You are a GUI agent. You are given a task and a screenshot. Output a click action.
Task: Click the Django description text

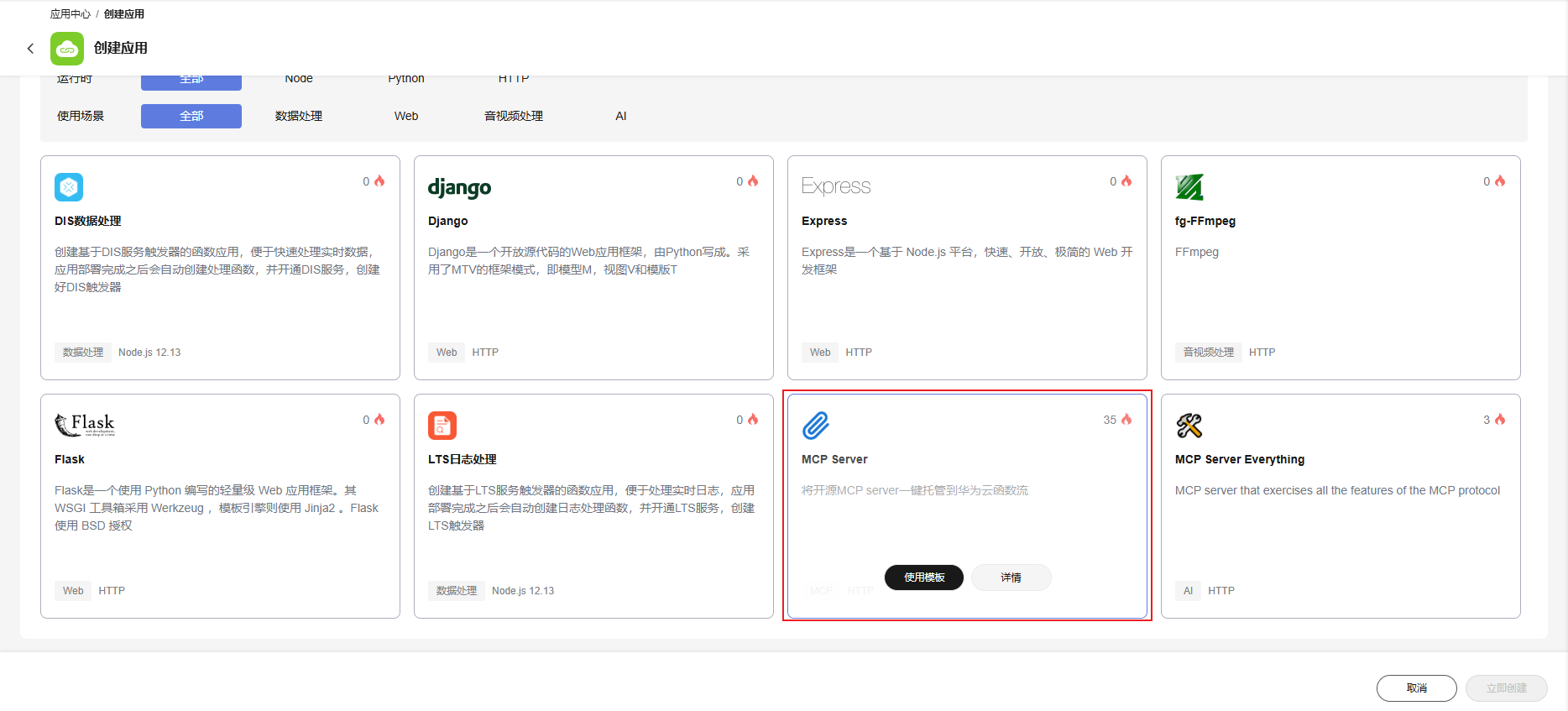[589, 261]
